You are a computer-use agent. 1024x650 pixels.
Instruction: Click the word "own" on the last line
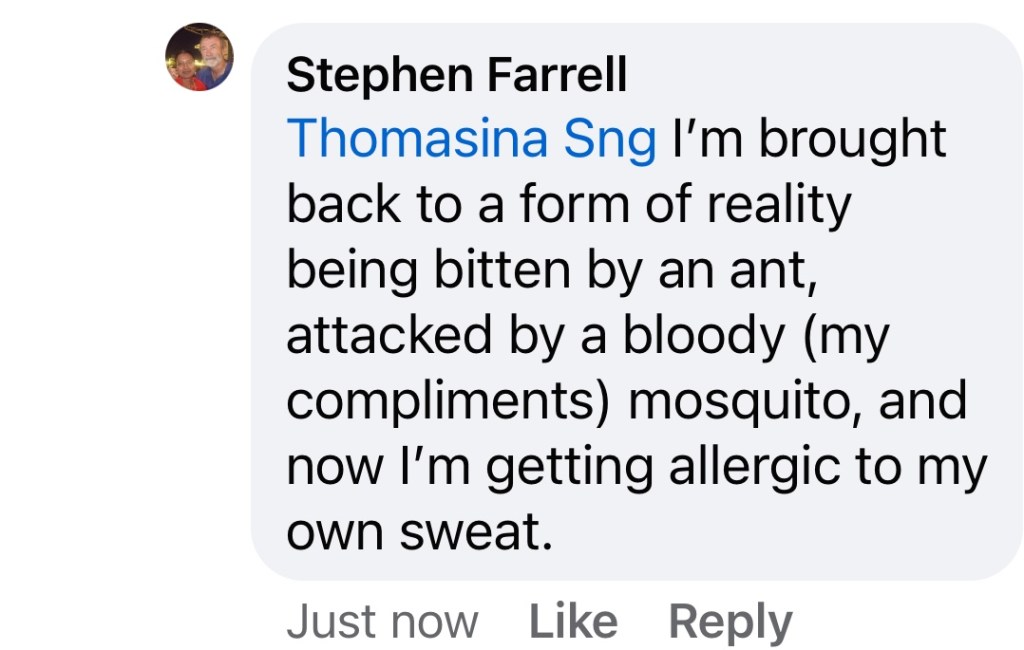click(336, 531)
